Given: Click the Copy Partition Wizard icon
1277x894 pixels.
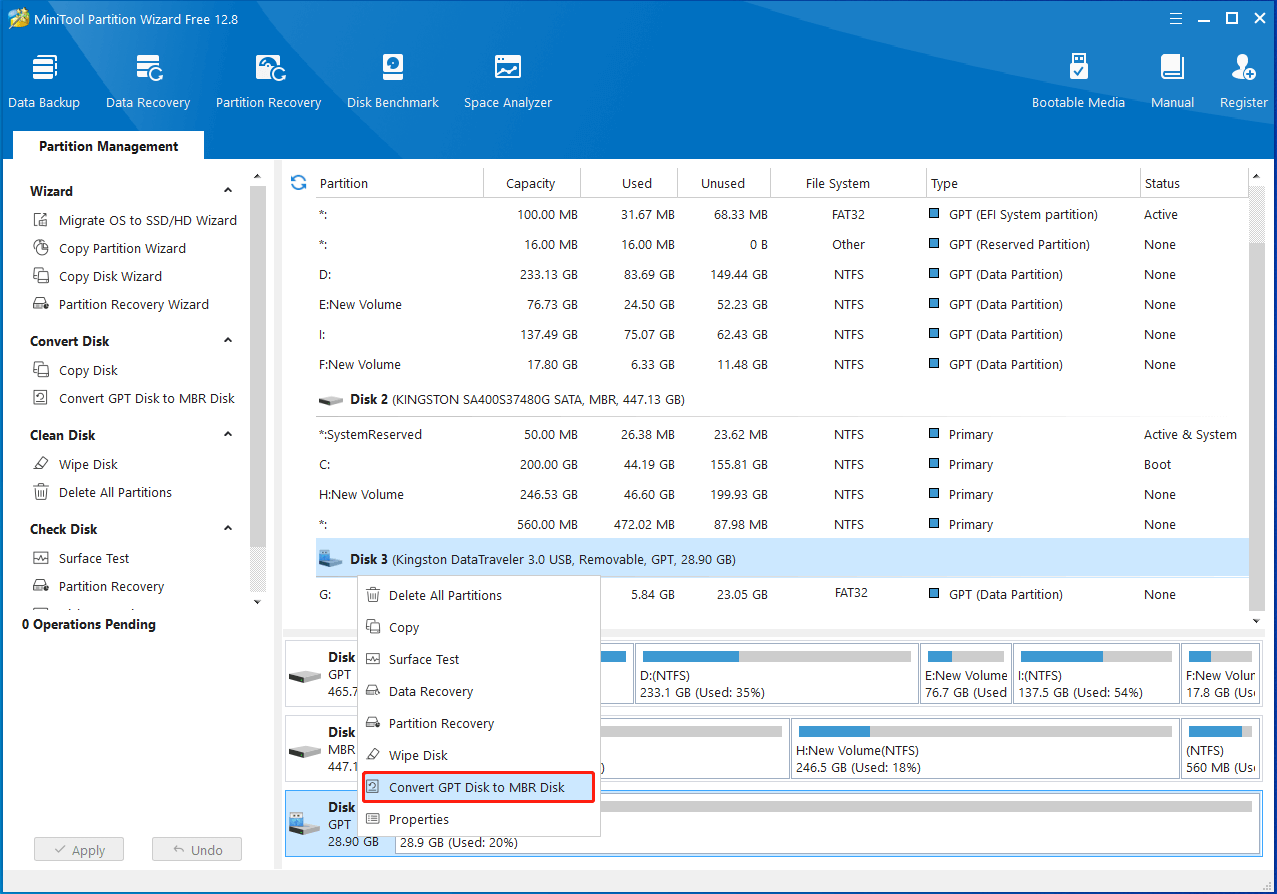Looking at the screenshot, I should click(x=41, y=248).
